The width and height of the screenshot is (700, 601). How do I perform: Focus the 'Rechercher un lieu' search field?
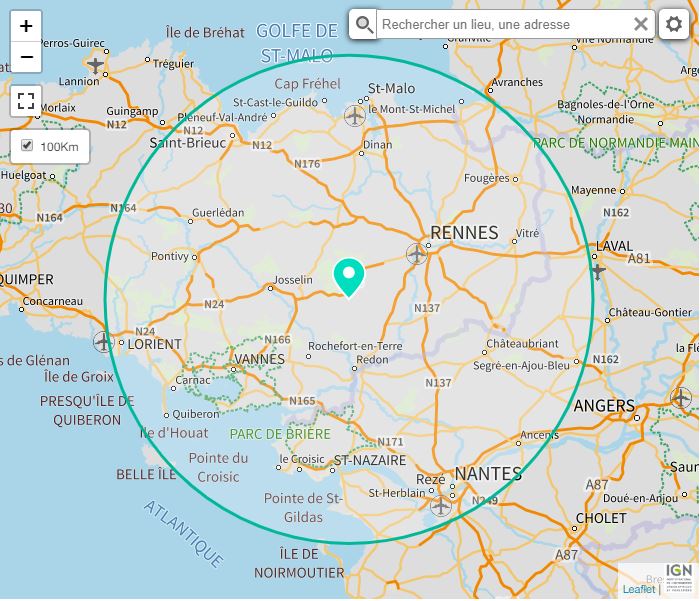[x=504, y=24]
